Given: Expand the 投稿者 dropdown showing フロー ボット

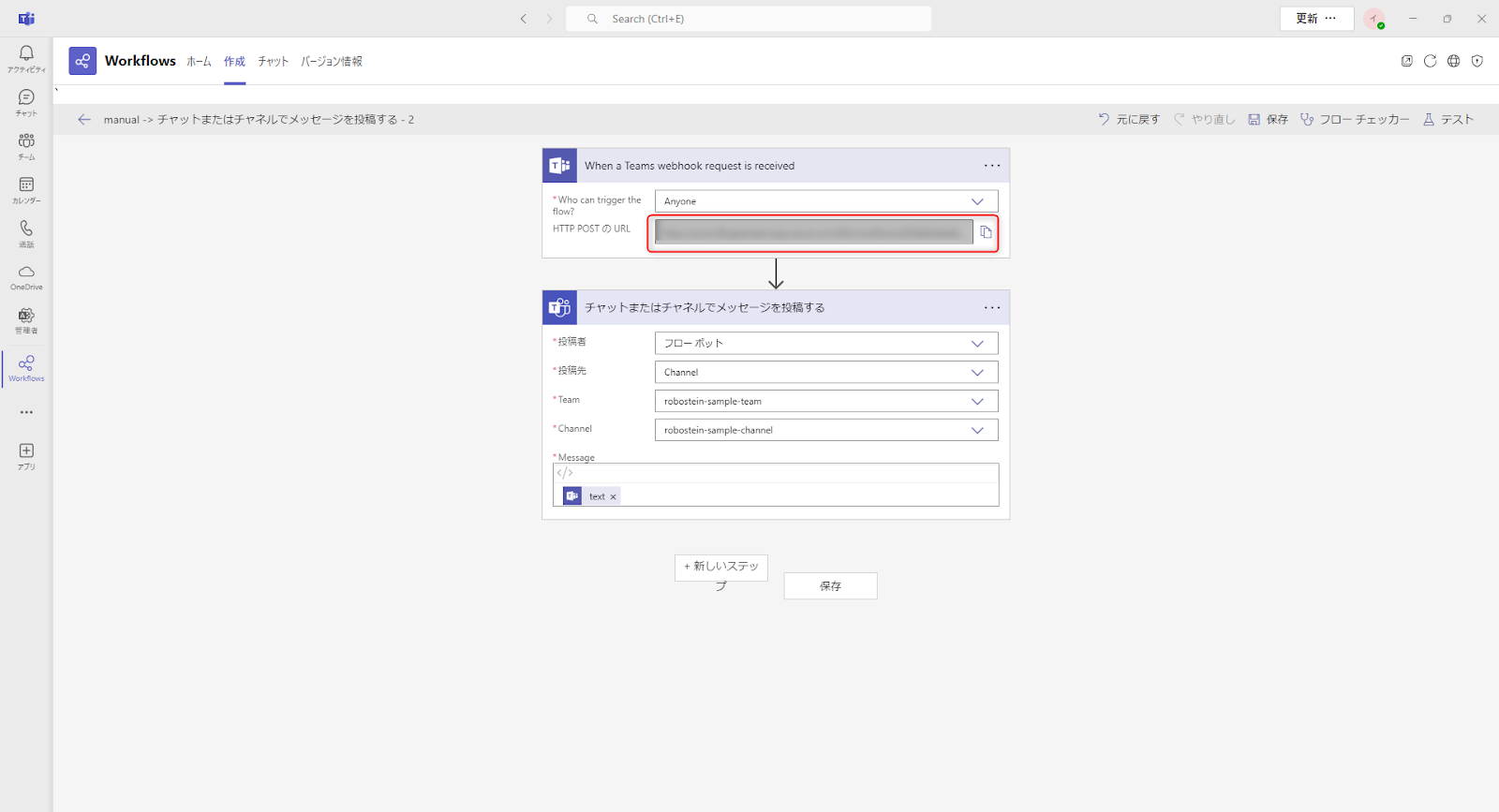Looking at the screenshot, I should [826, 343].
